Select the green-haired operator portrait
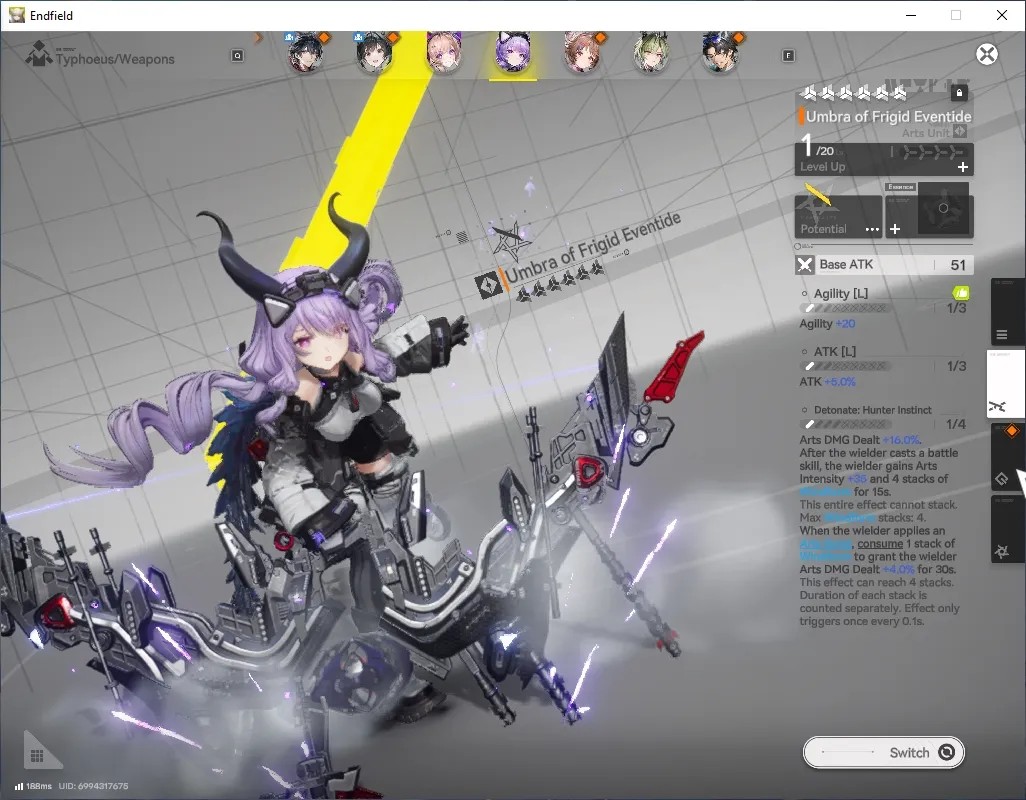Screen dimensions: 1026x800 (x=651, y=52)
